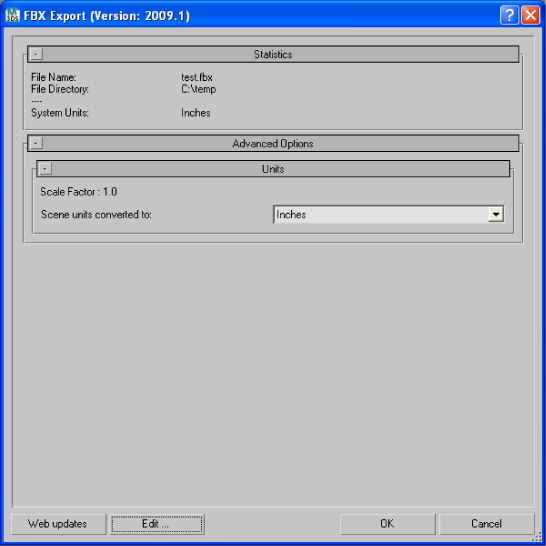
Task: Open context help with the question mark button
Action: [509, 15]
